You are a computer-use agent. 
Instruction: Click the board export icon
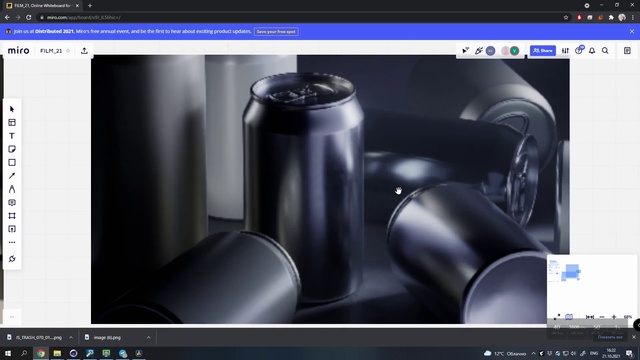(x=84, y=51)
